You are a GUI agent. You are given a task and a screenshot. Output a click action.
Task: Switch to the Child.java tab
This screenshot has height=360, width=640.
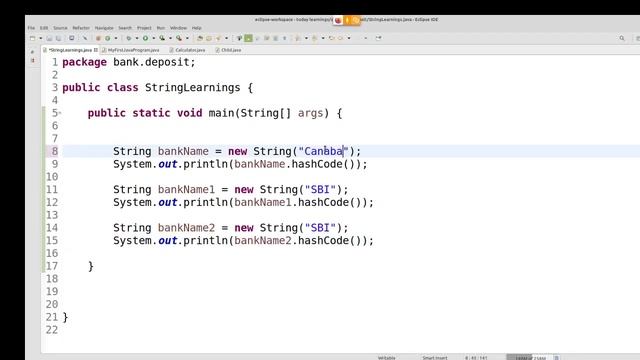229,50
